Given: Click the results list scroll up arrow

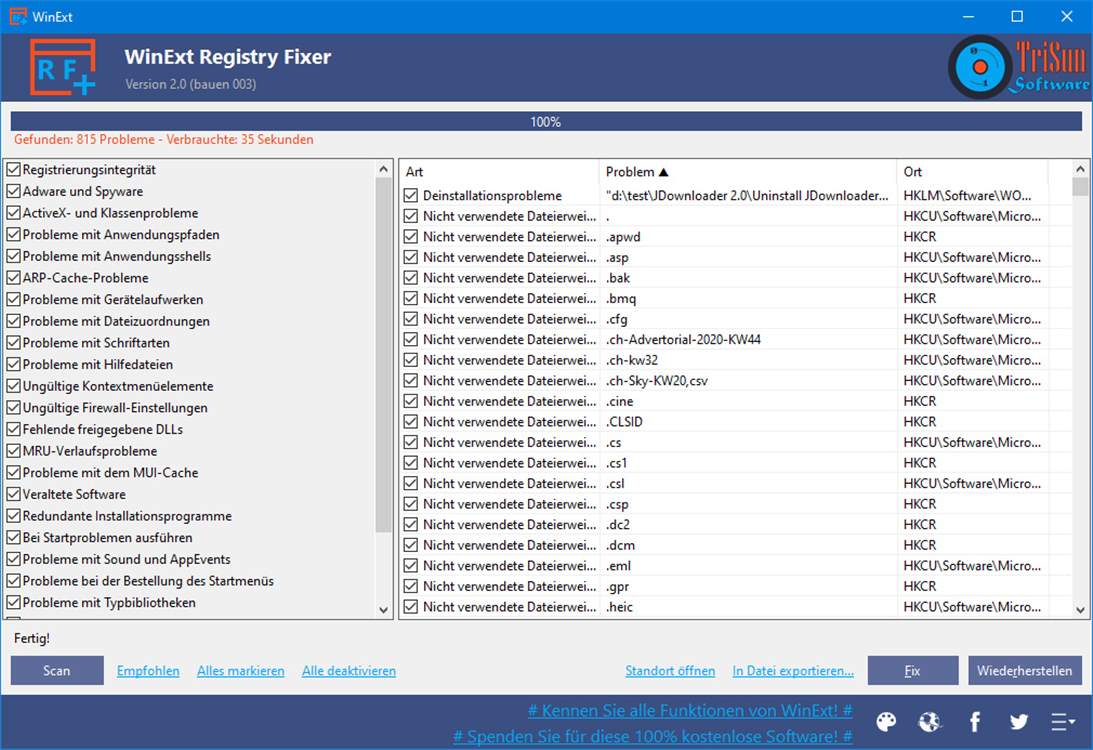Looking at the screenshot, I should coord(1080,169).
